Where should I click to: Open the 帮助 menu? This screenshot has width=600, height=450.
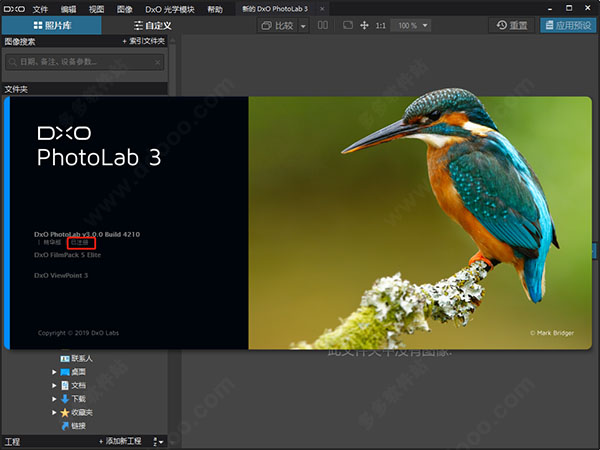[x=215, y=9]
